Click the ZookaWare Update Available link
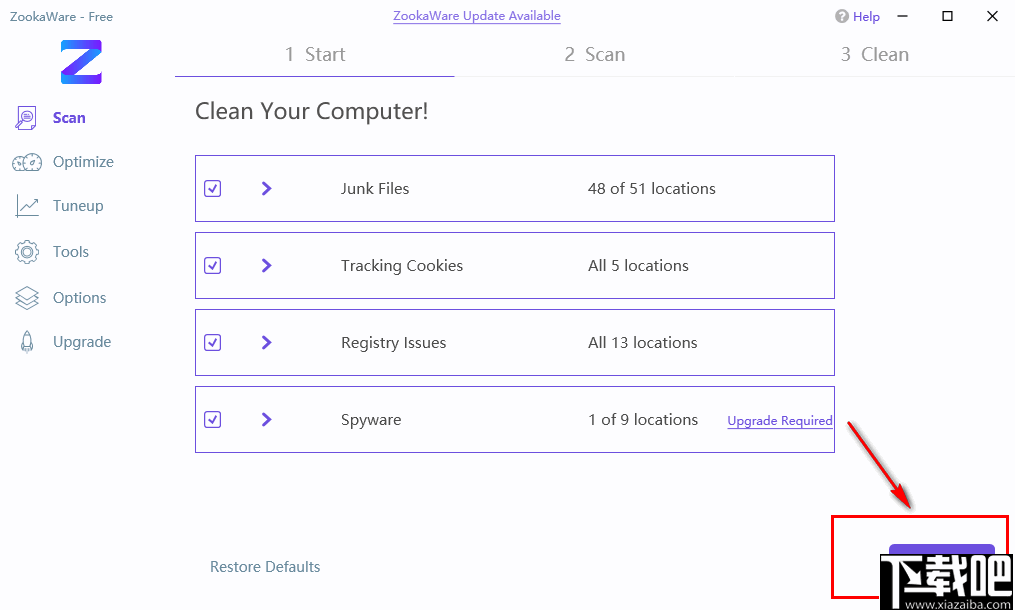The image size is (1015, 610). [x=476, y=16]
